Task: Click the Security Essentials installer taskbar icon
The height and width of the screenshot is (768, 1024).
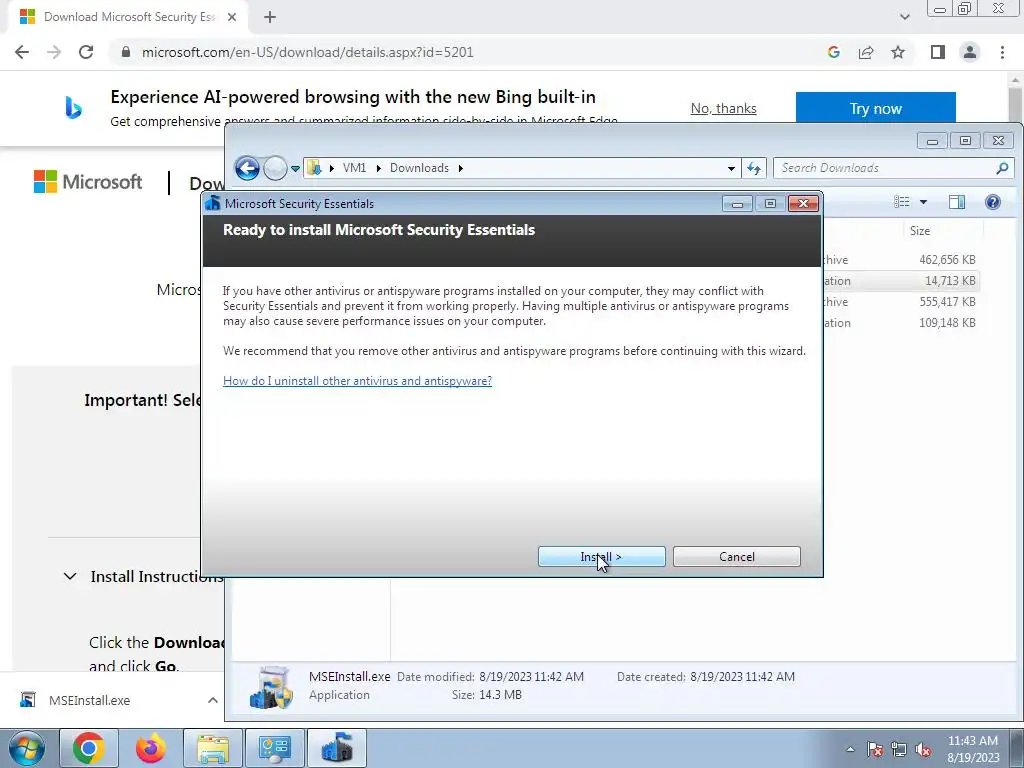Action: pos(336,748)
